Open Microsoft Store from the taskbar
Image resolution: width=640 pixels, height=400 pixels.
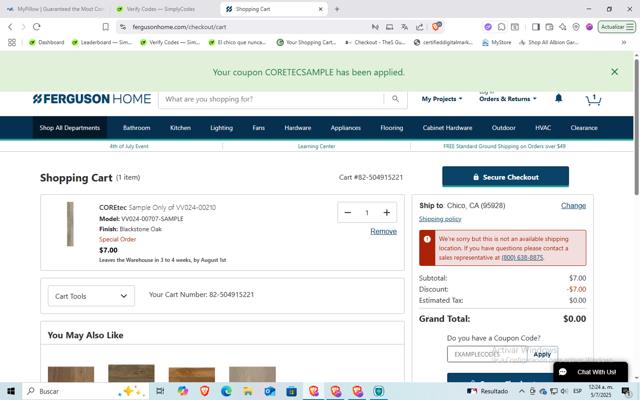[291, 391]
